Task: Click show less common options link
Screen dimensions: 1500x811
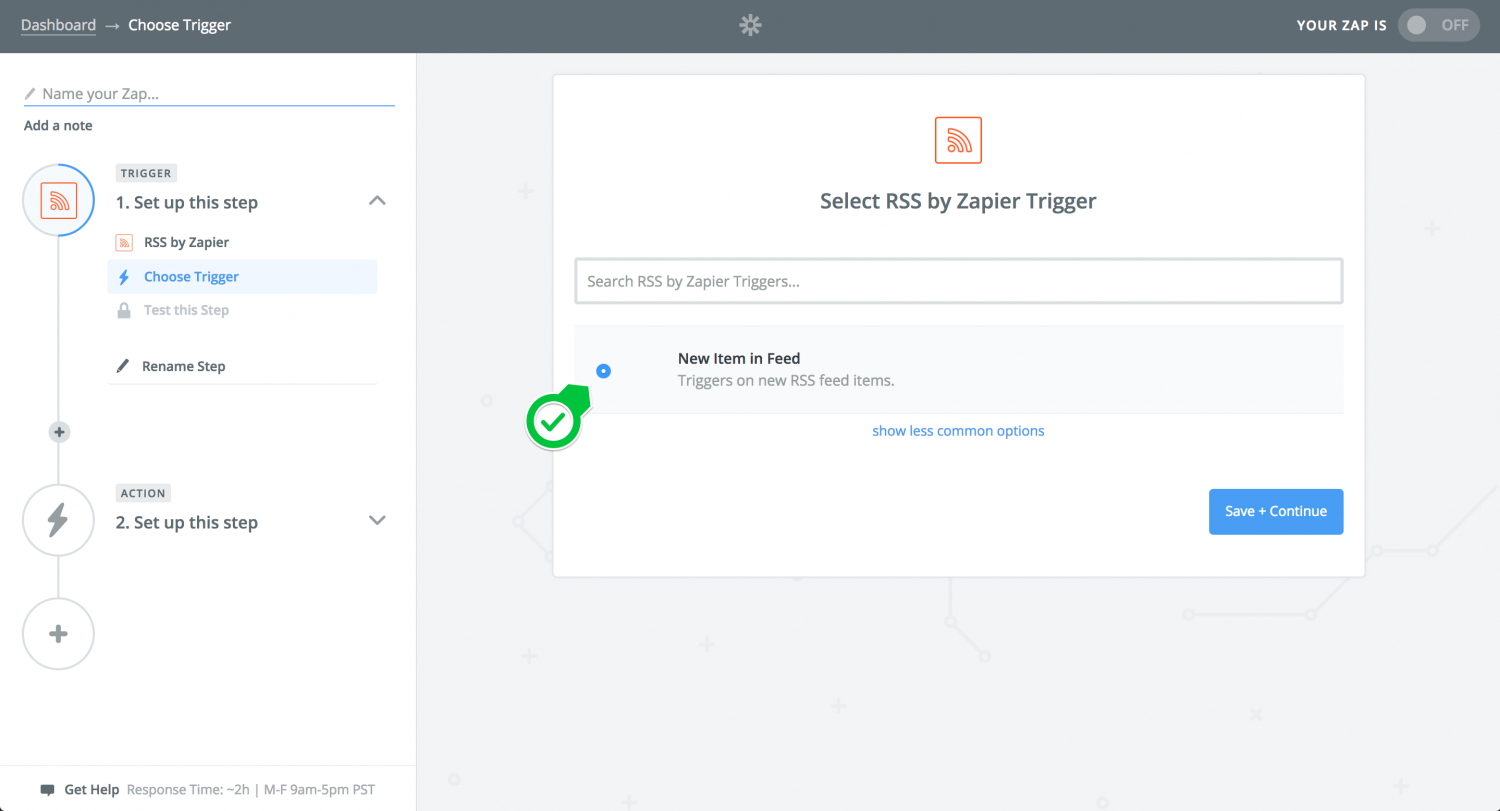Action: (x=958, y=431)
